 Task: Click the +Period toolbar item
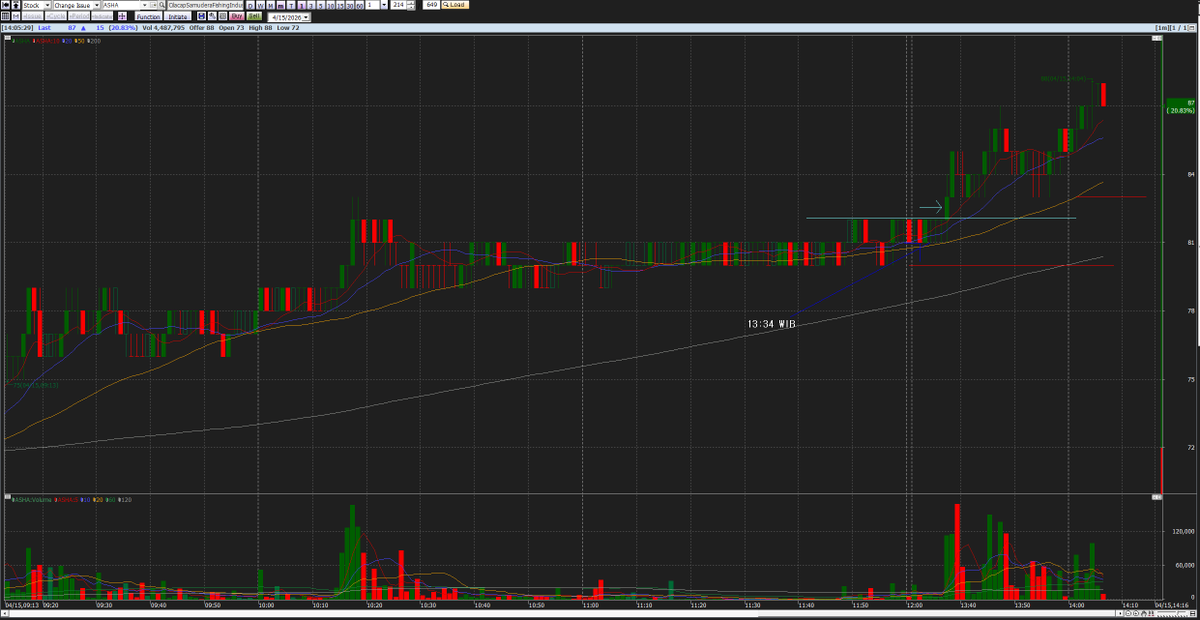pyautogui.click(x=79, y=16)
